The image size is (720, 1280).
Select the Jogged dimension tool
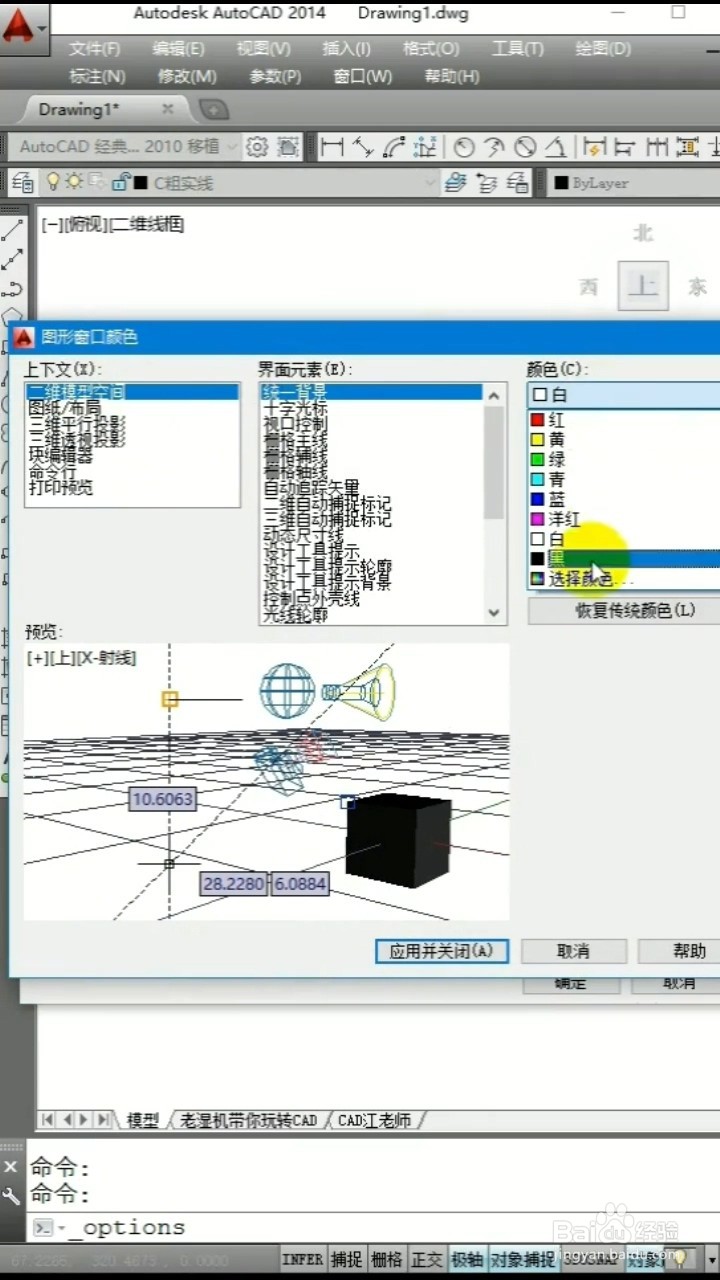494,147
